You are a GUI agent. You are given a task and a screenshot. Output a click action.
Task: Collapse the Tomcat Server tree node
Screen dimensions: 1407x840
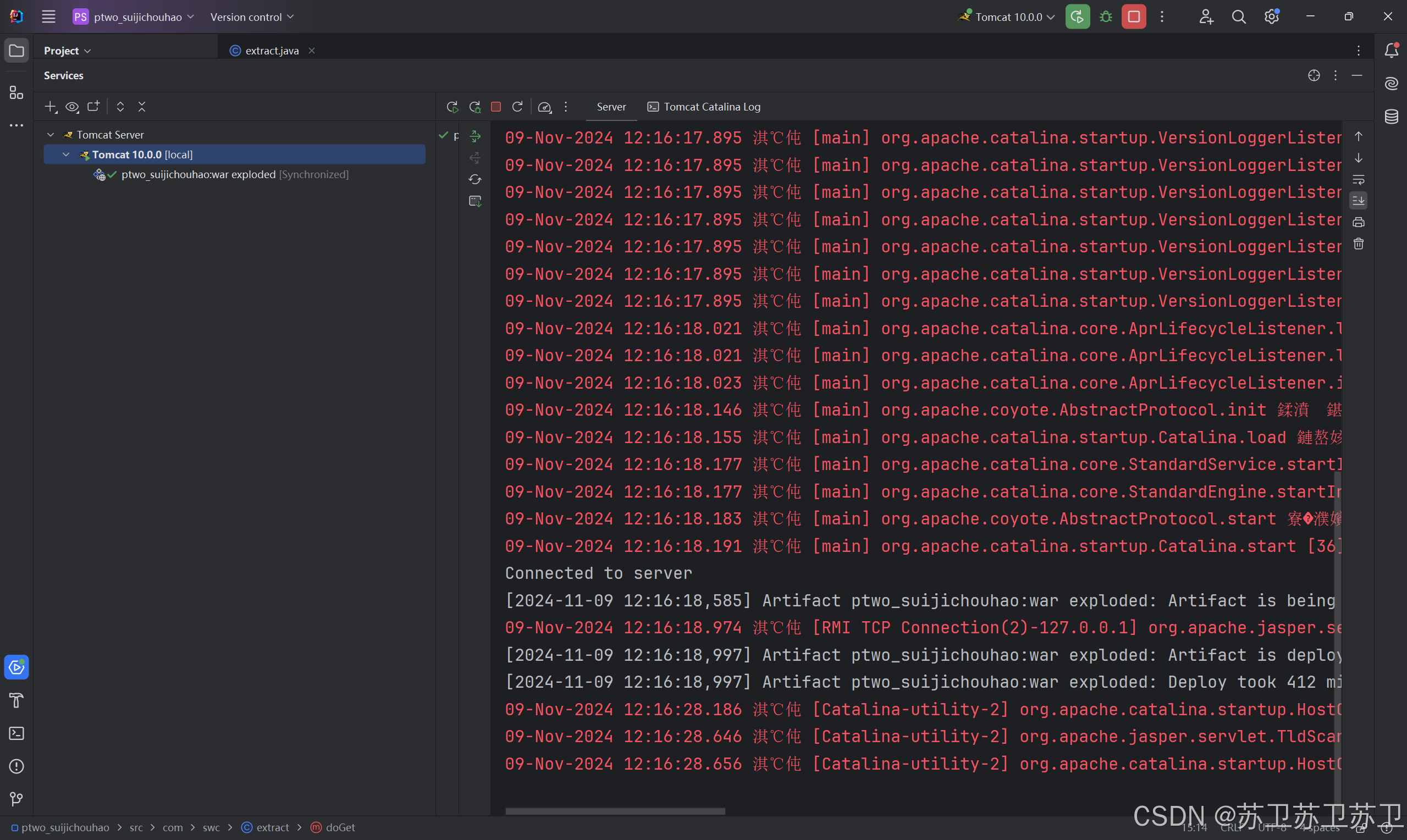(51, 135)
